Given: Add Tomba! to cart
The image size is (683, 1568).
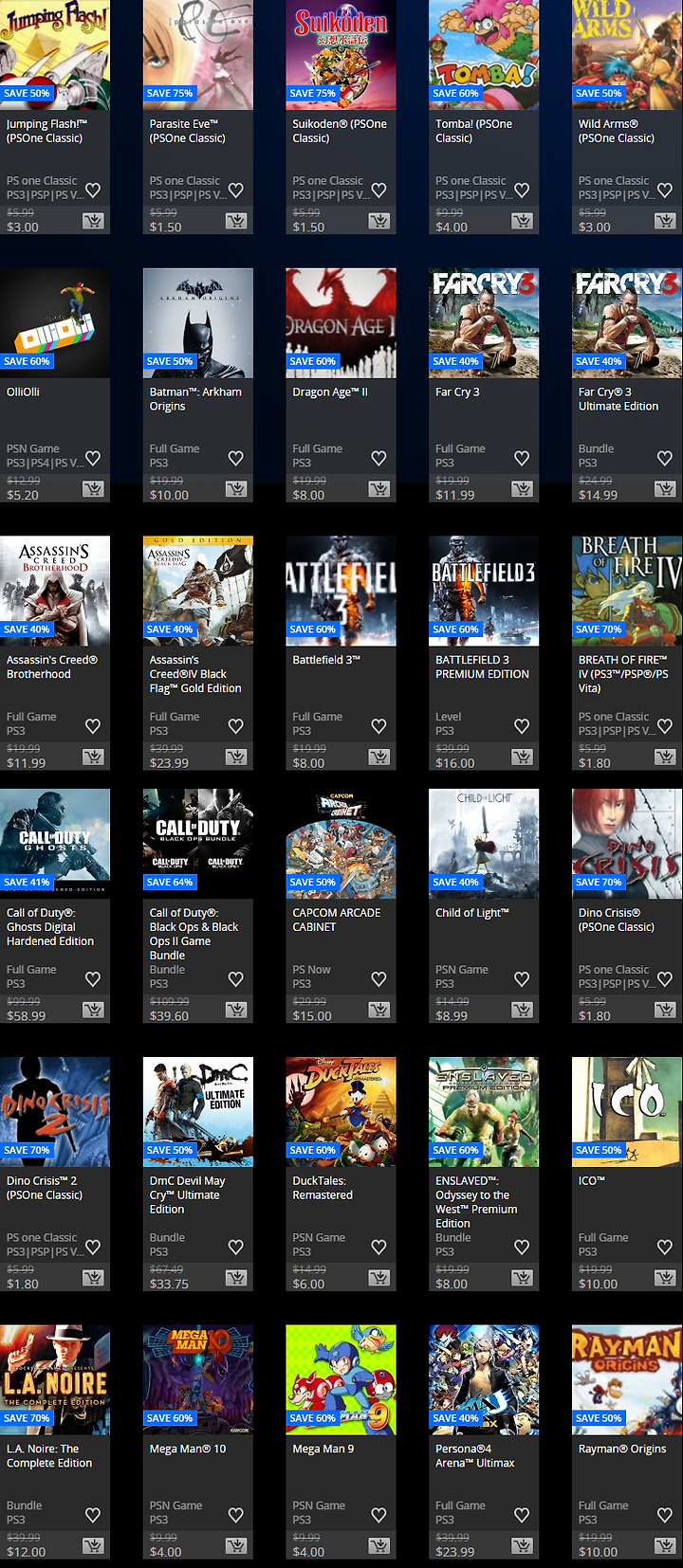Looking at the screenshot, I should point(522,221).
